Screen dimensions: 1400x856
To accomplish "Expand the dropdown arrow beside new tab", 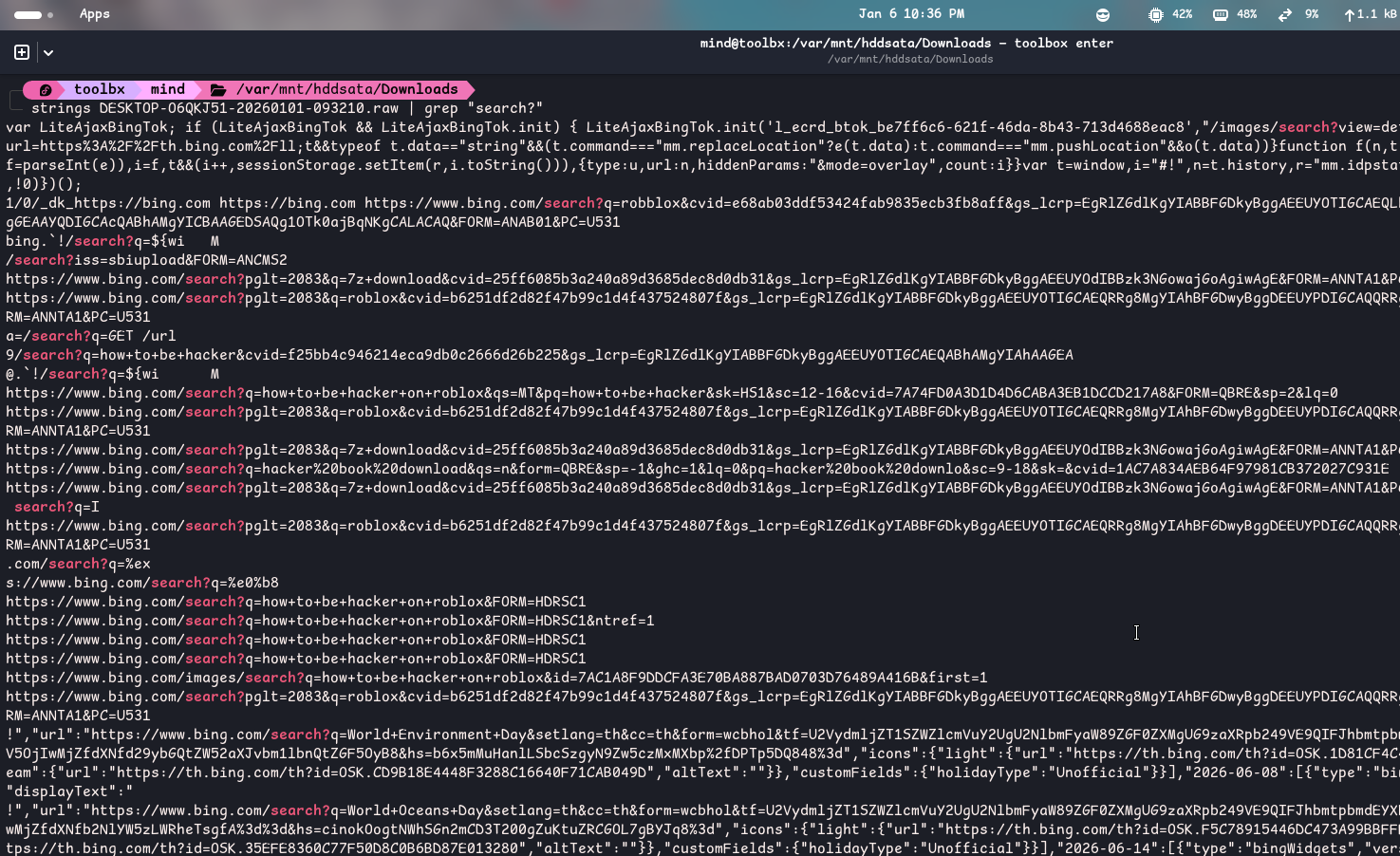I will [48, 53].
